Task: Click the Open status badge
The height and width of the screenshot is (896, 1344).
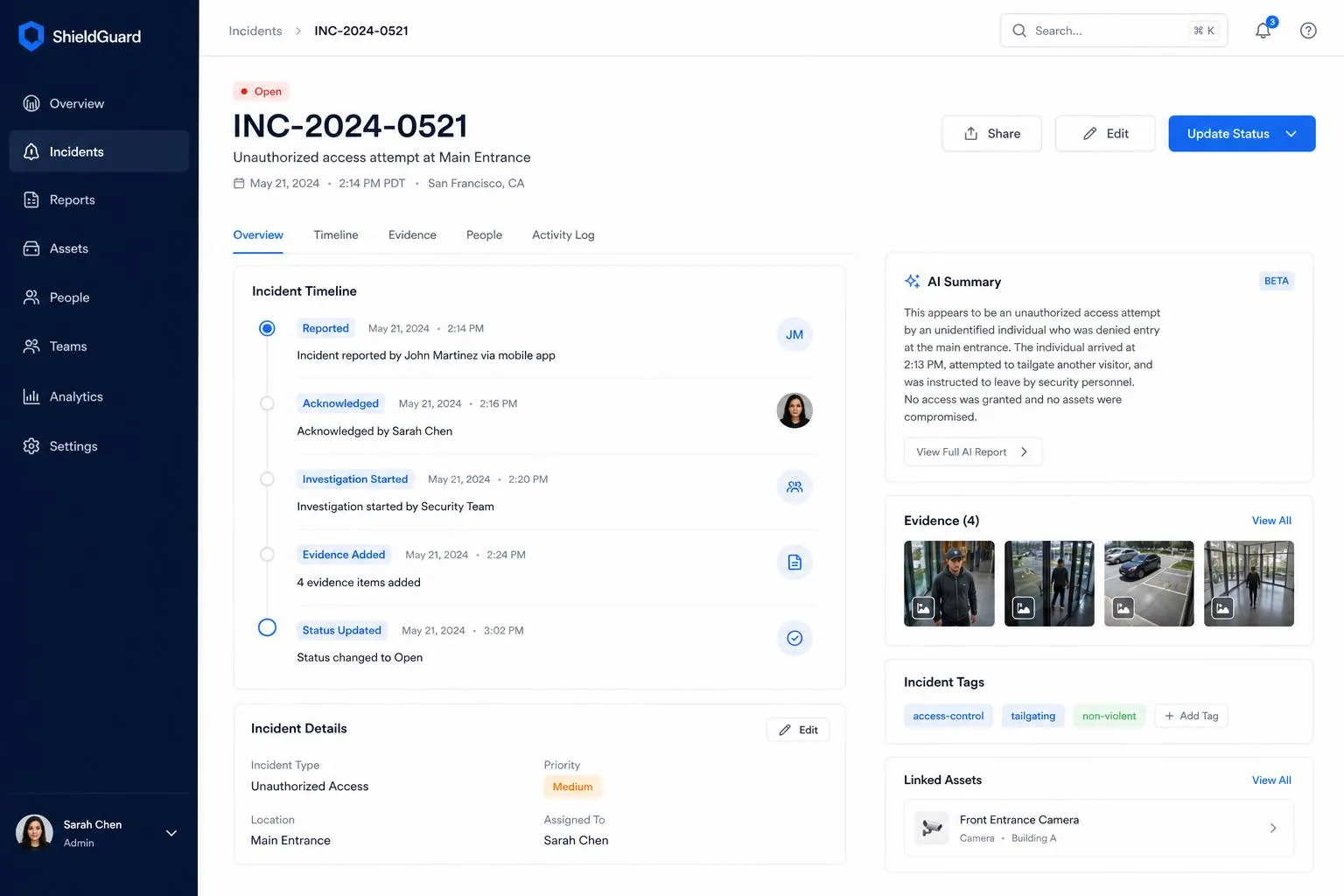Action: (x=262, y=91)
